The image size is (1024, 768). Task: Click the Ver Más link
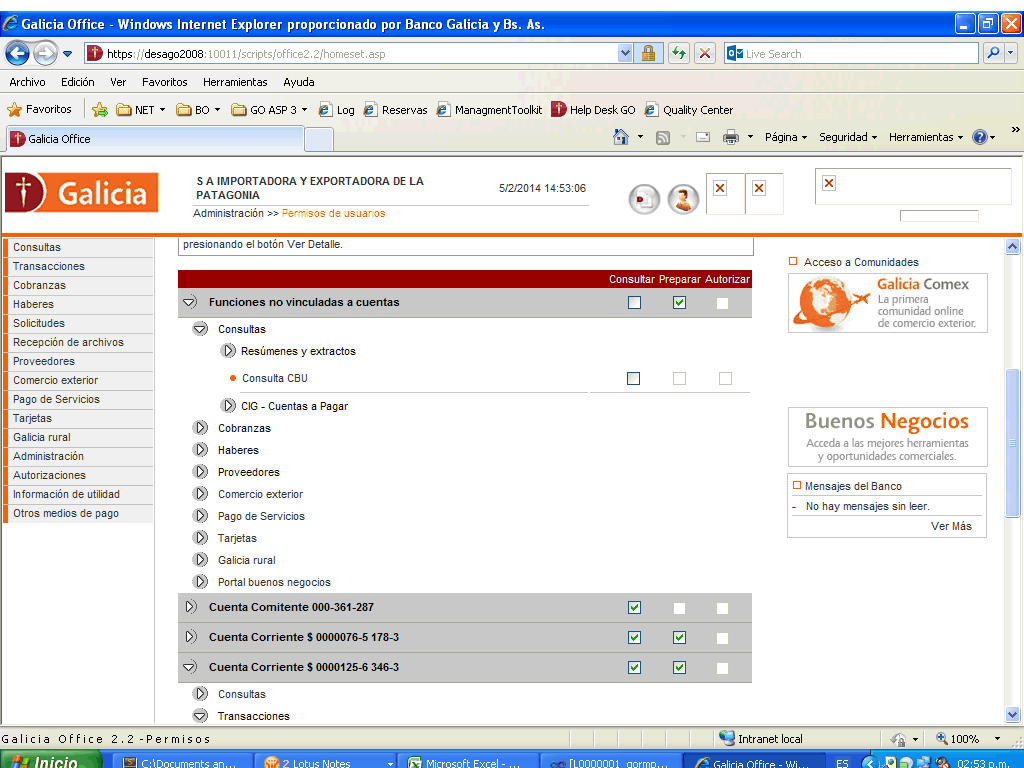coord(951,526)
